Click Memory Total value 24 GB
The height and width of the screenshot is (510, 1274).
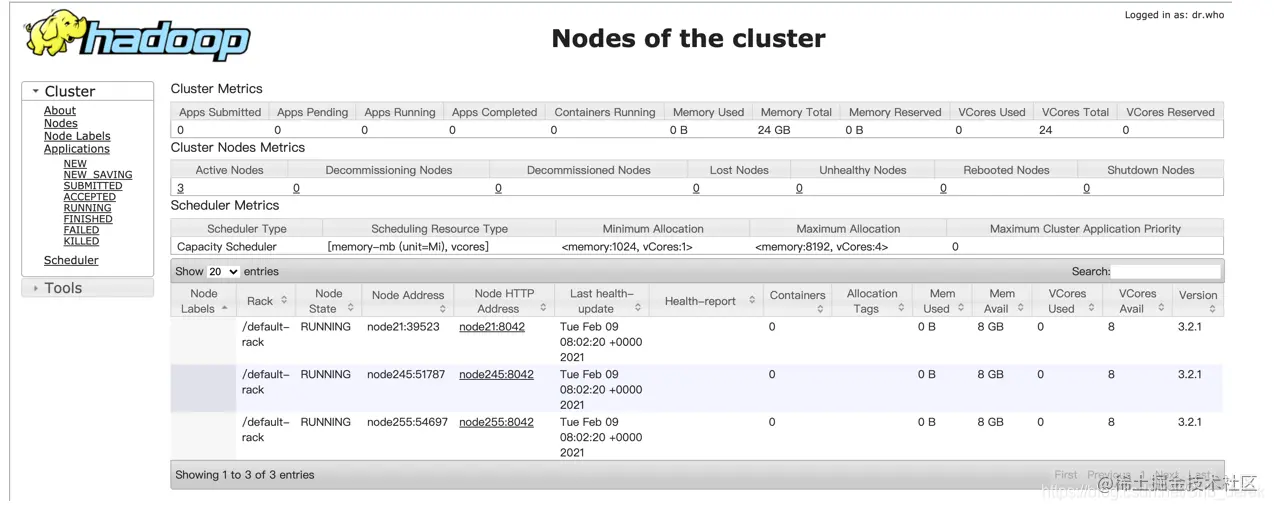(x=774, y=130)
